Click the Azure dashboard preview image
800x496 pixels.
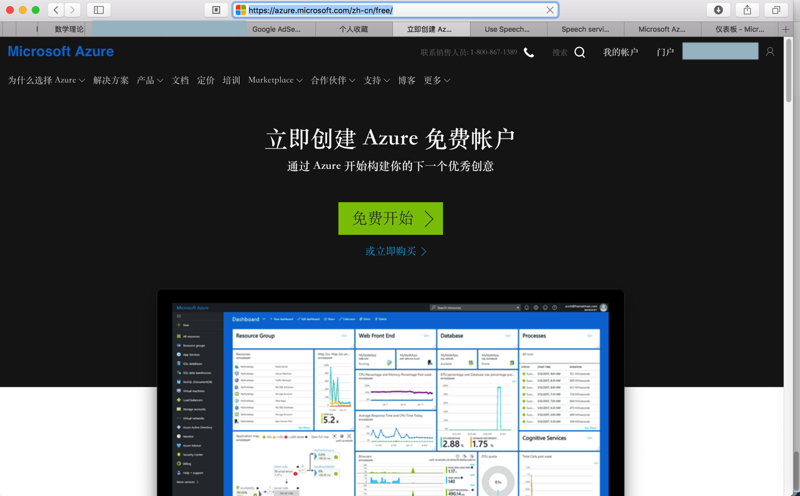pos(390,393)
